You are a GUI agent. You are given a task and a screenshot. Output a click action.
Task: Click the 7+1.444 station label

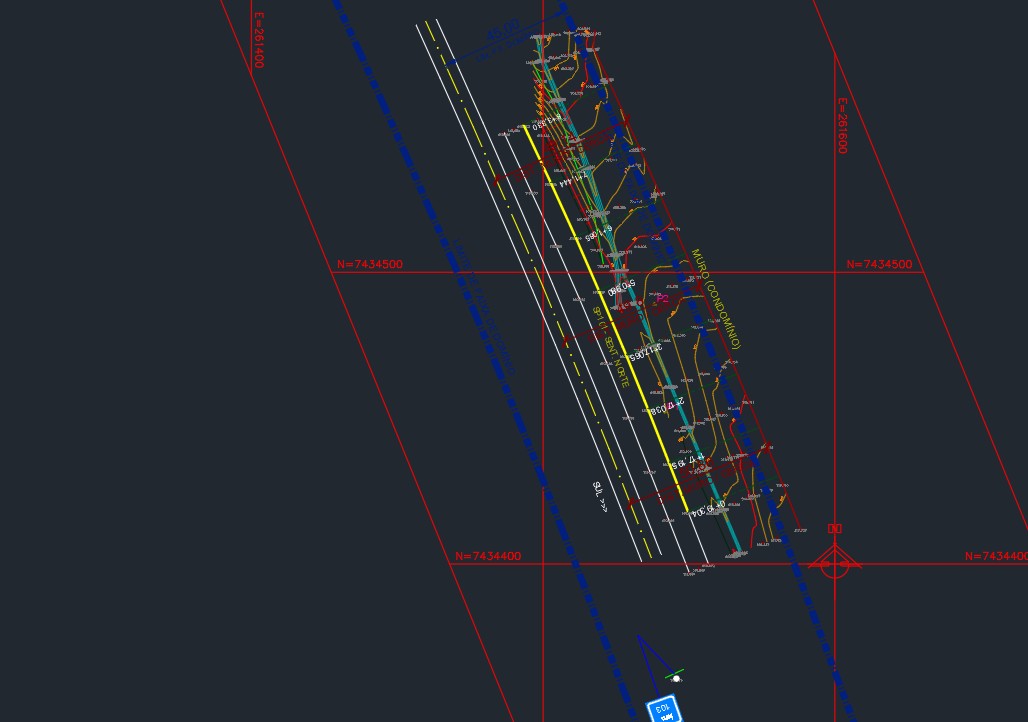(x=564, y=179)
